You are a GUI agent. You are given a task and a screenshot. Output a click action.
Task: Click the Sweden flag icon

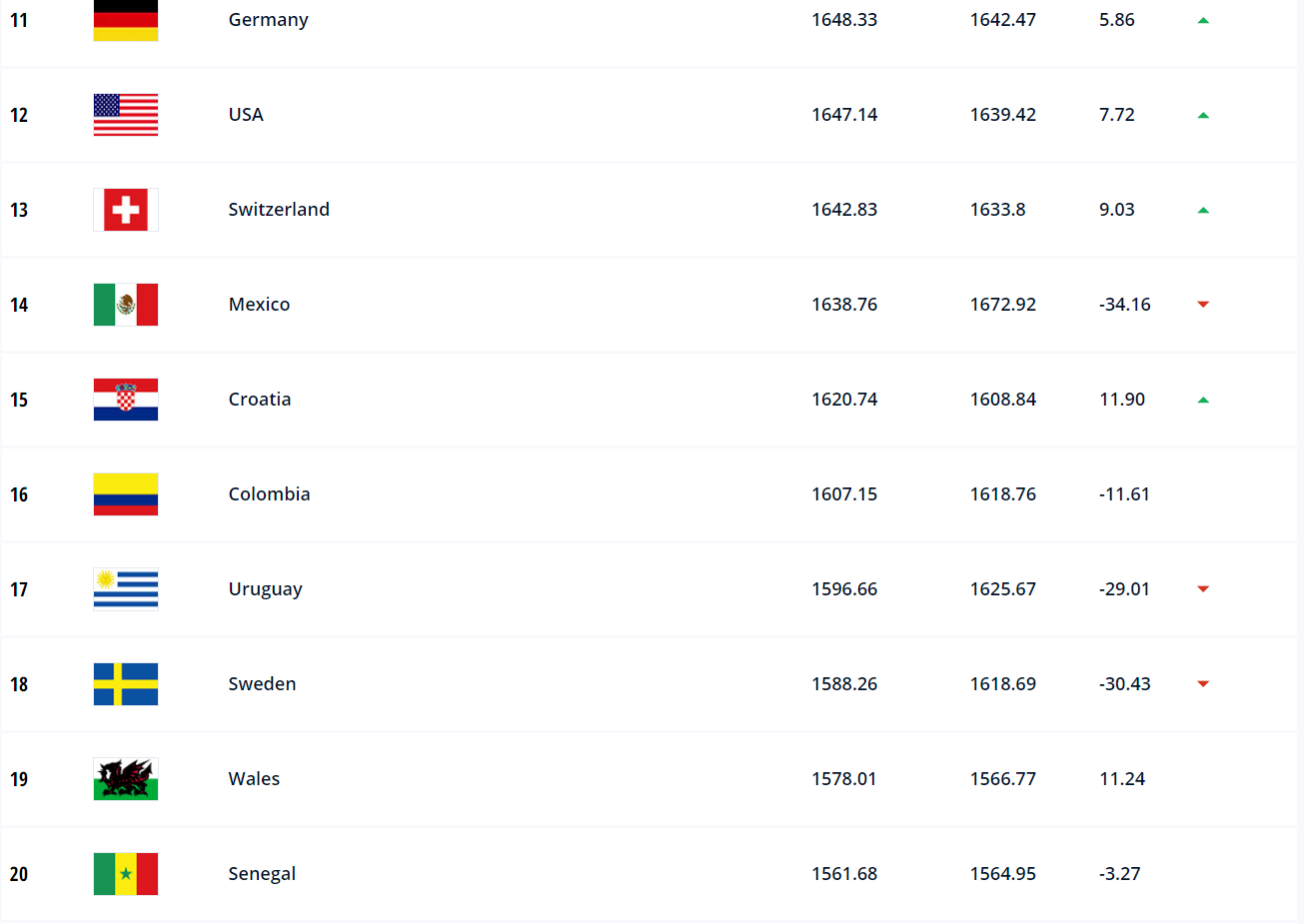126,684
